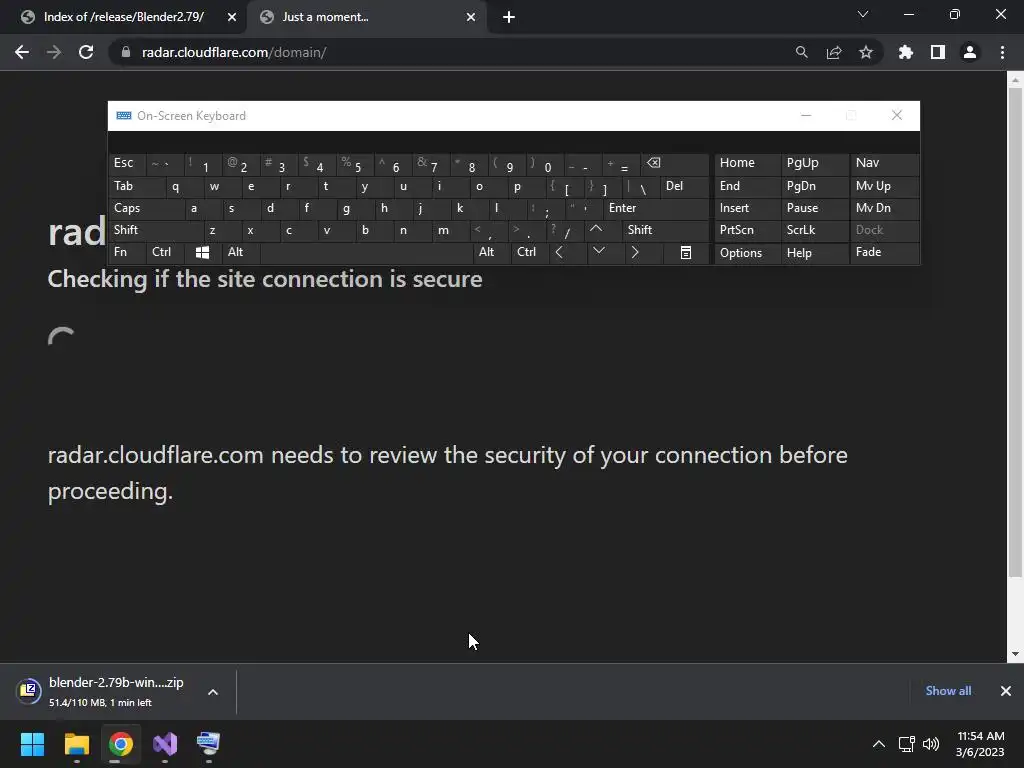Expand blender zip download options chevron
1024x768 pixels.
point(213,692)
